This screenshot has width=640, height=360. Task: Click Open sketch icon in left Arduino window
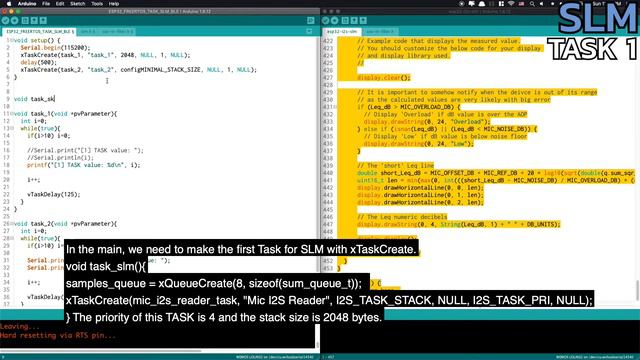click(34, 20)
